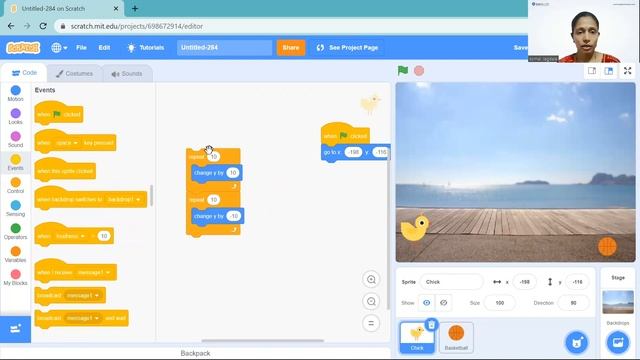Switch to large stage layout
The image size is (640, 360).
pos(609,71)
